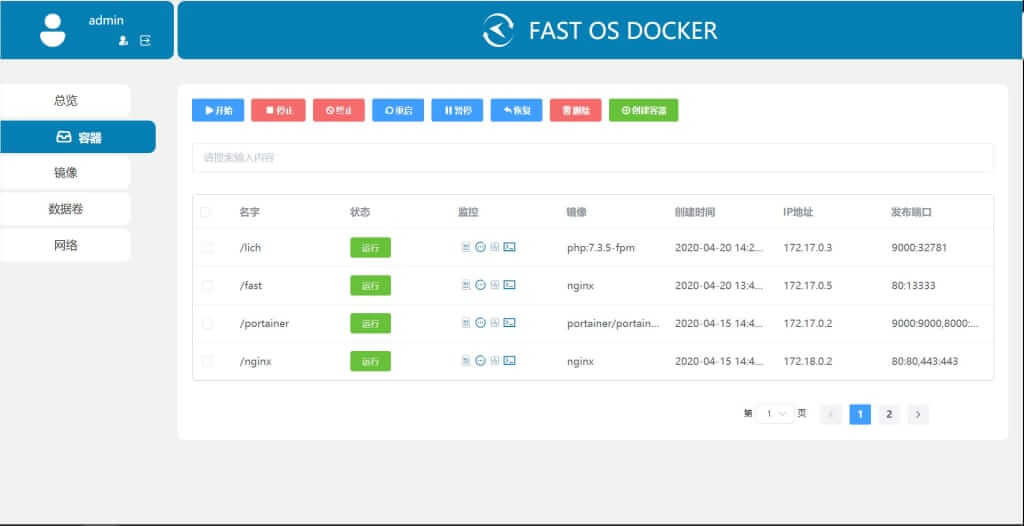Viewport: 1024px width, 526px height.
Task: Click the blue Start (开始) play button
Action: coord(218,110)
